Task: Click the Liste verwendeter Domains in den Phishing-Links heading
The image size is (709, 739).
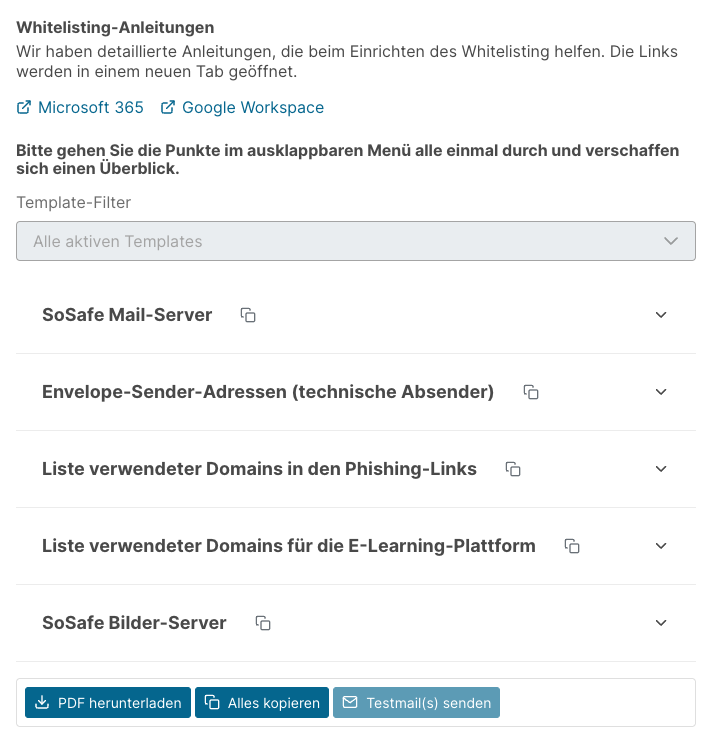Action: pos(259,469)
